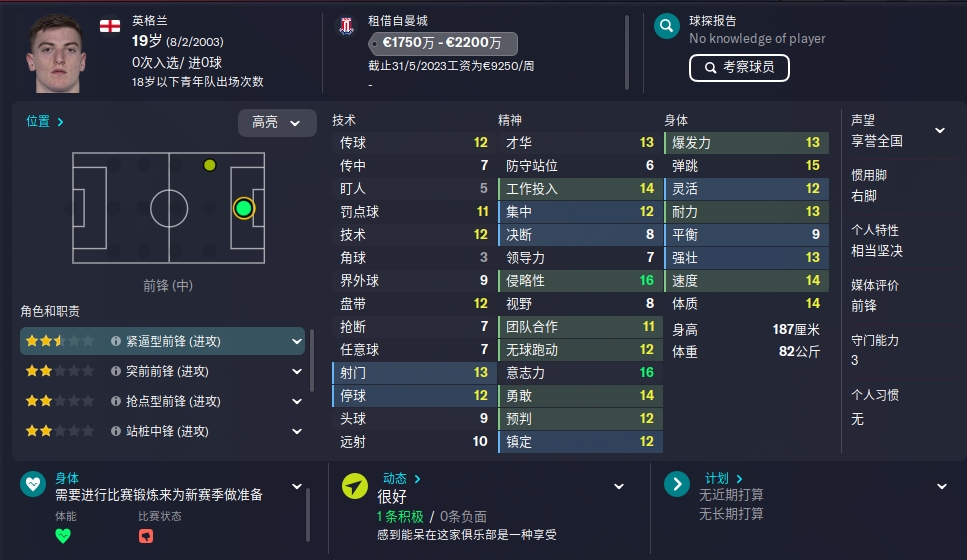
Task: Open the 动态 section link
Action: pos(401,479)
